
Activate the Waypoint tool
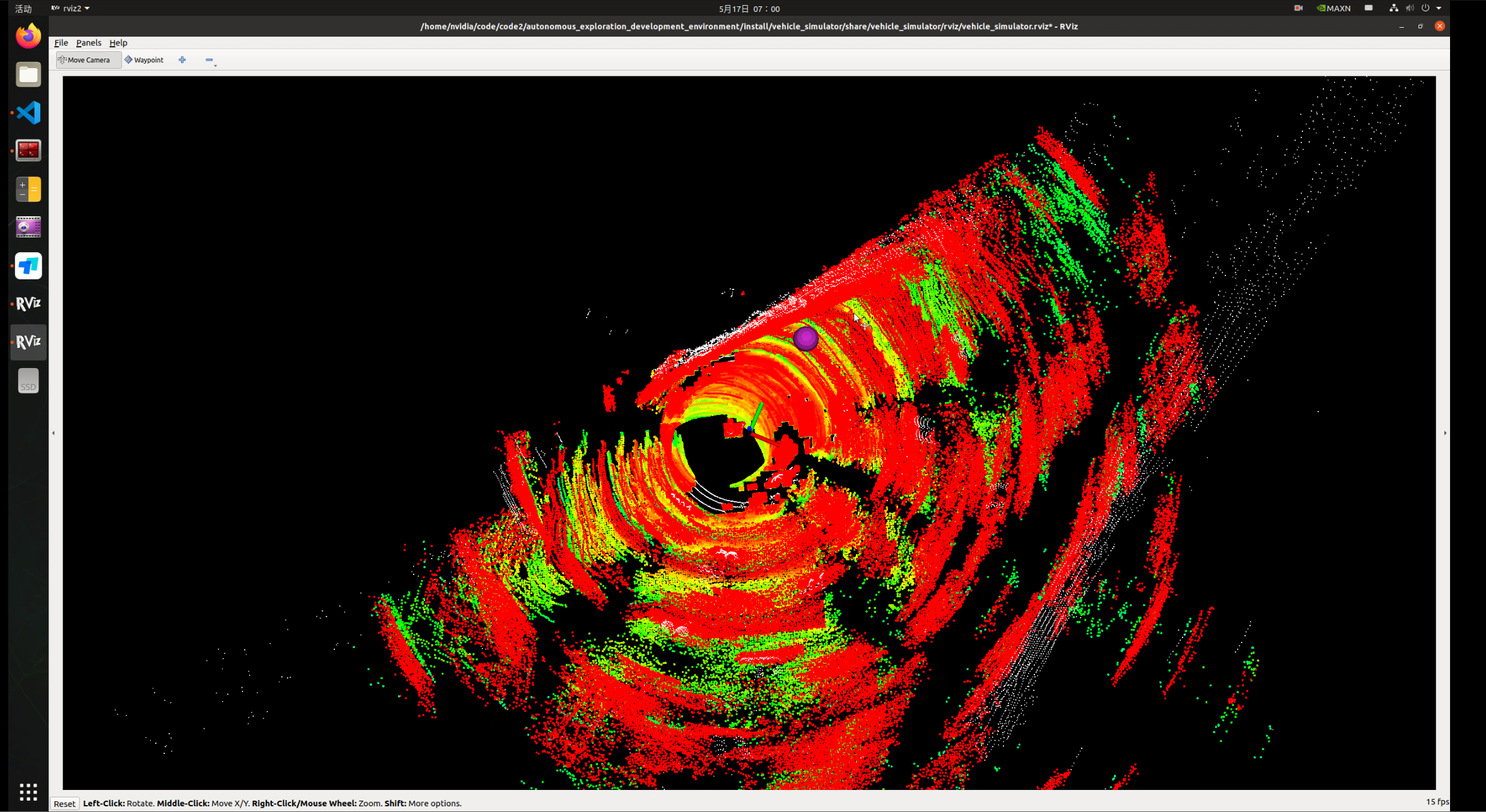coord(144,60)
